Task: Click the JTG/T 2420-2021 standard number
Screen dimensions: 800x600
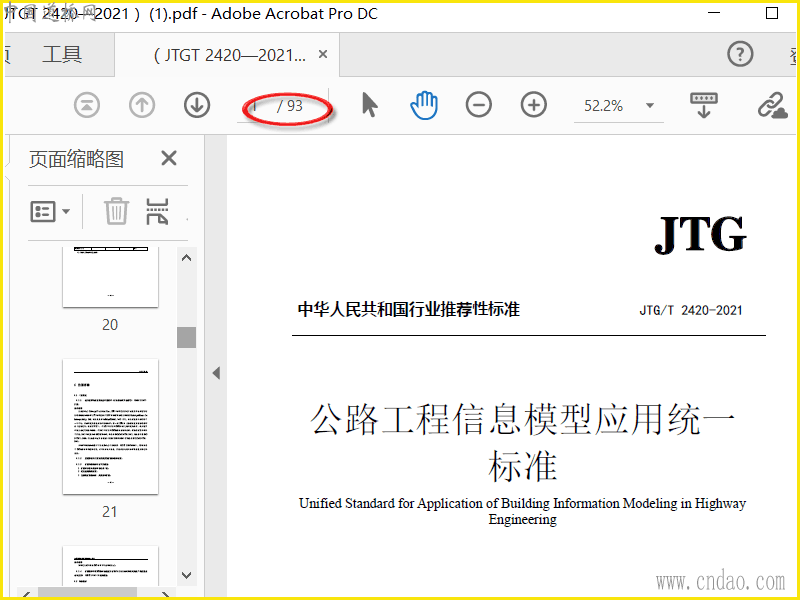Action: (x=691, y=310)
